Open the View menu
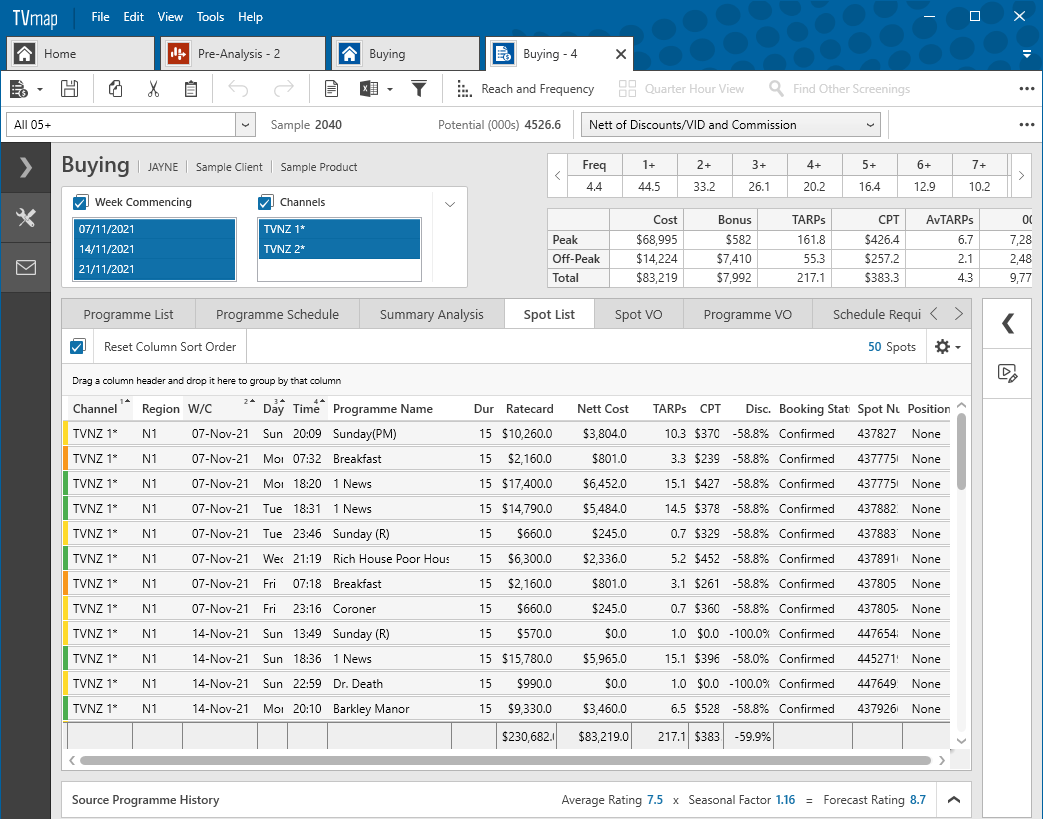 (170, 17)
